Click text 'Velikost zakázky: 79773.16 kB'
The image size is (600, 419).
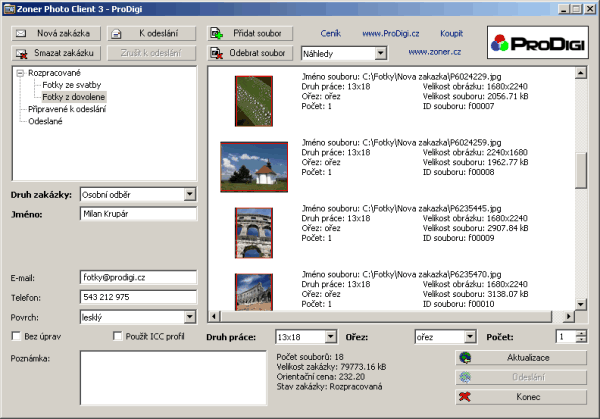pos(331,367)
